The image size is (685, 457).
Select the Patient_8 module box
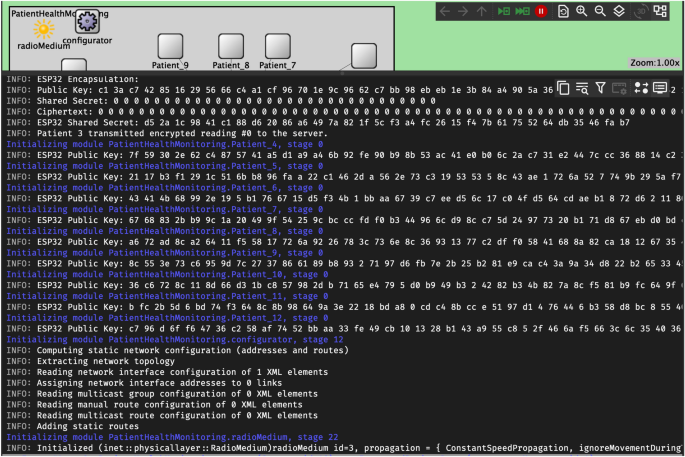pyautogui.click(x=231, y=46)
